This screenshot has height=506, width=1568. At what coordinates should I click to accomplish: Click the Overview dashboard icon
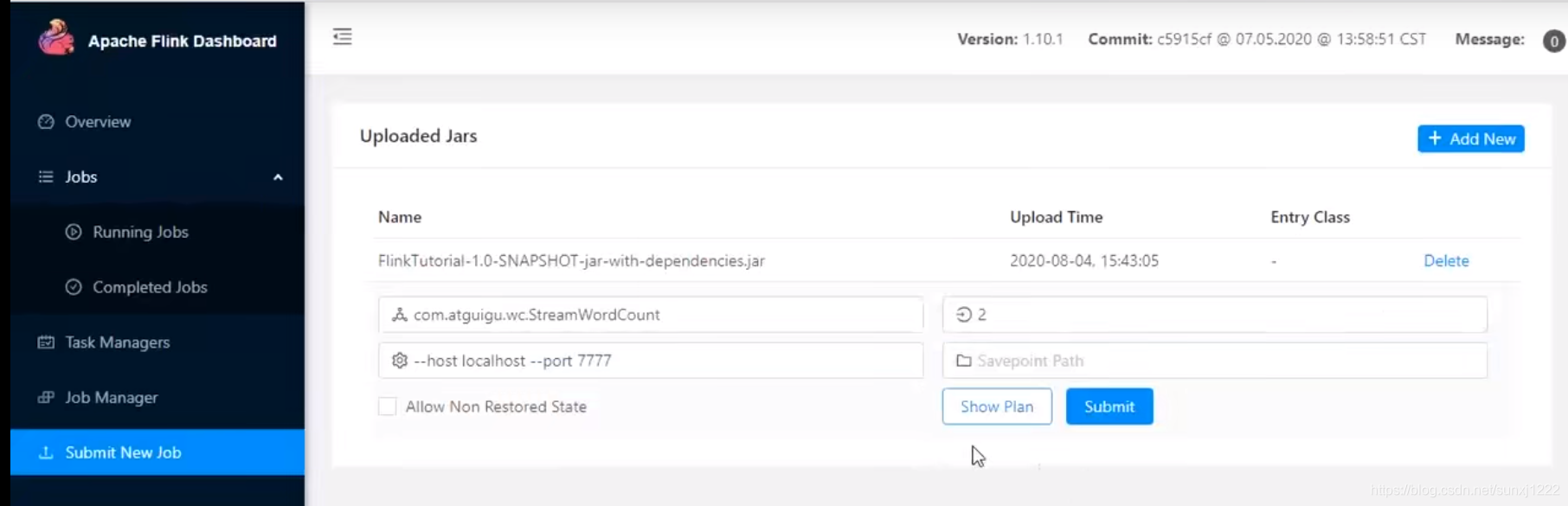[46, 122]
